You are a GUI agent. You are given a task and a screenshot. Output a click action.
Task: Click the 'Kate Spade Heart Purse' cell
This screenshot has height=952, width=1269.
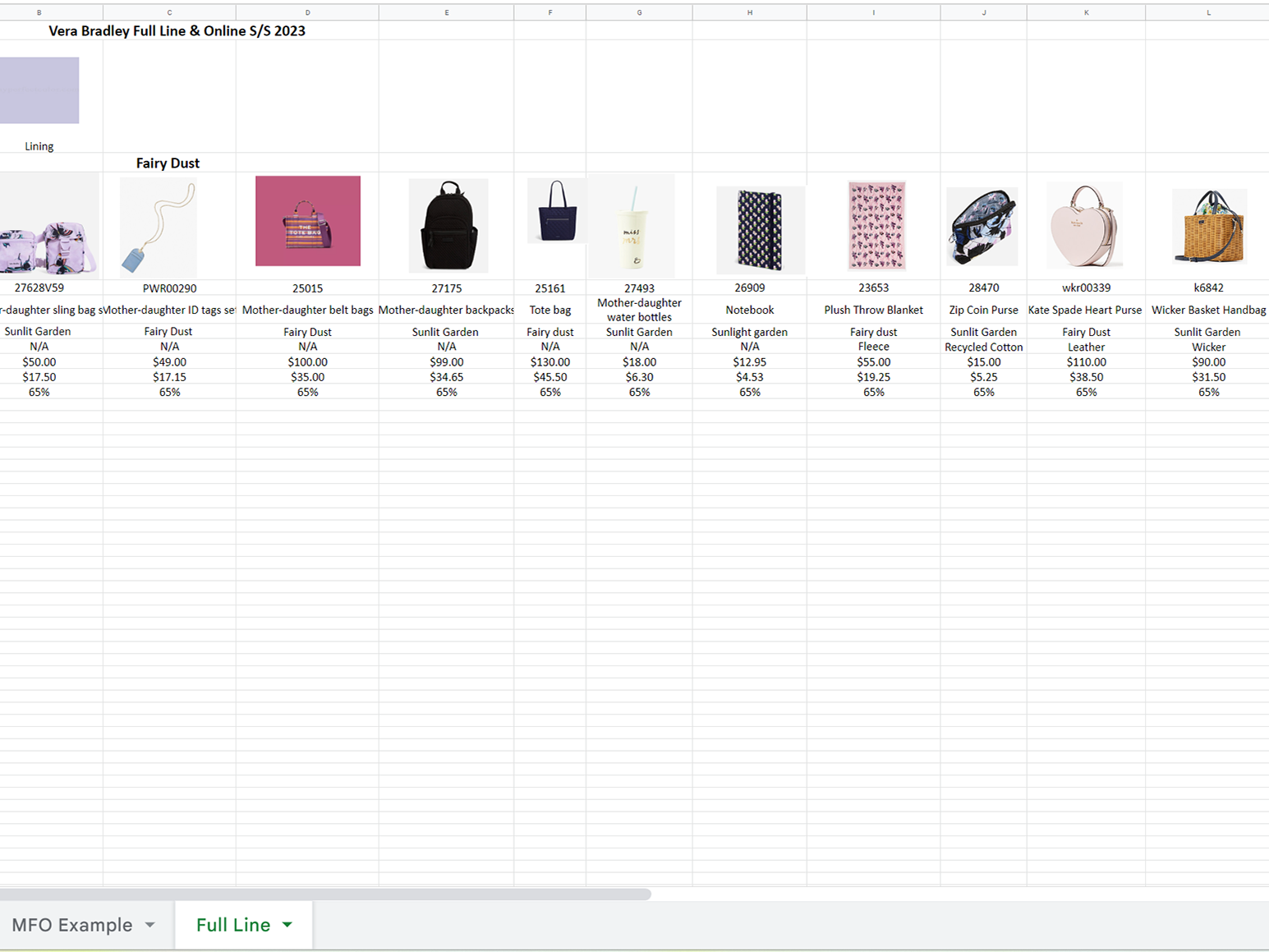click(x=1086, y=310)
